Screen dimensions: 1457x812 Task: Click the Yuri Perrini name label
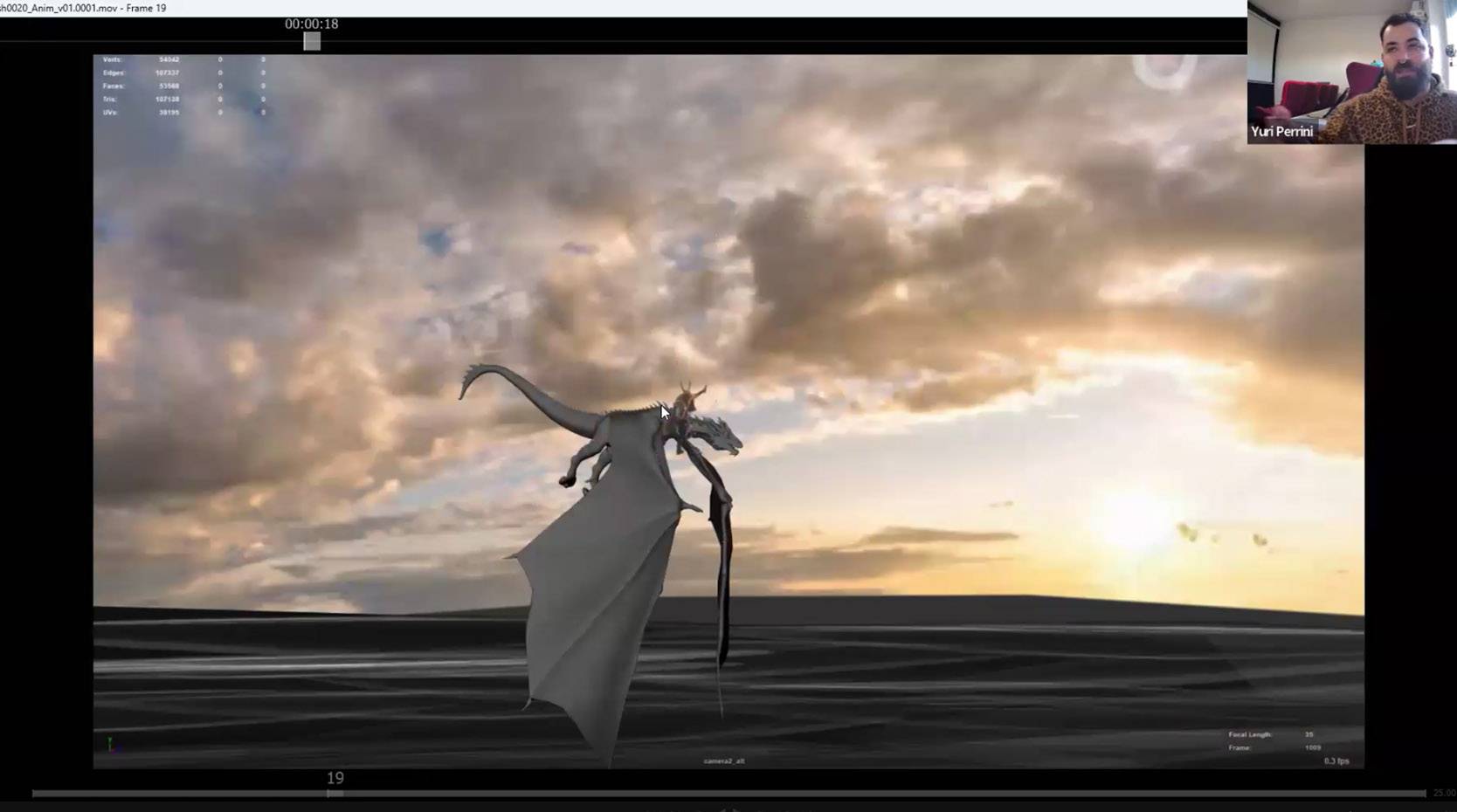(x=1281, y=132)
